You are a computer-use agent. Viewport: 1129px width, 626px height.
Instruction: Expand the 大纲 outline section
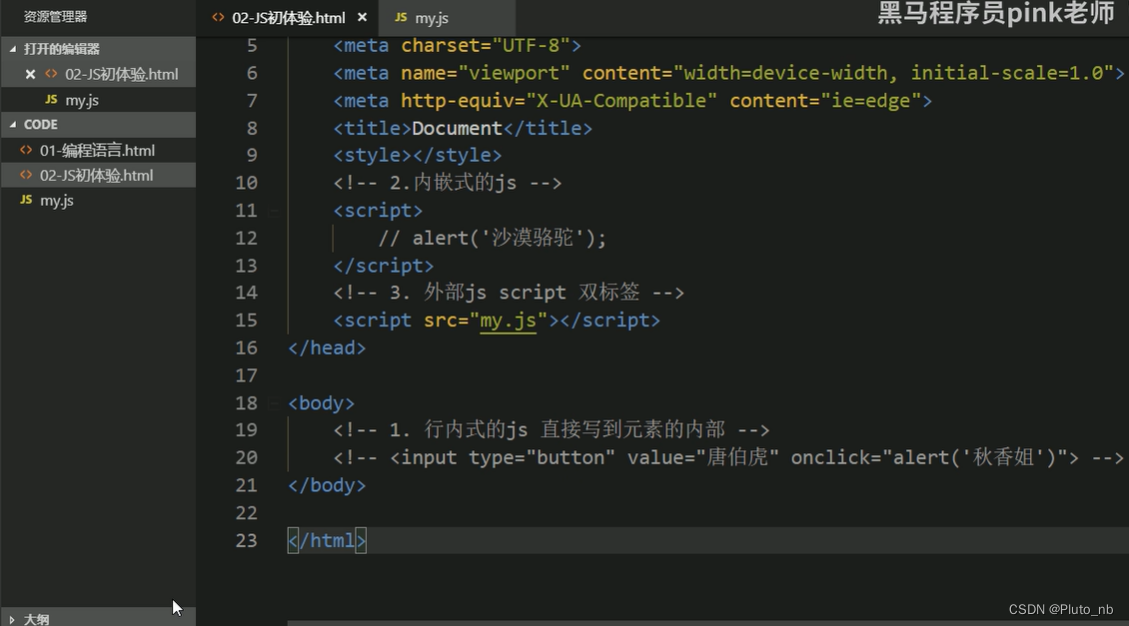click(x=9, y=618)
